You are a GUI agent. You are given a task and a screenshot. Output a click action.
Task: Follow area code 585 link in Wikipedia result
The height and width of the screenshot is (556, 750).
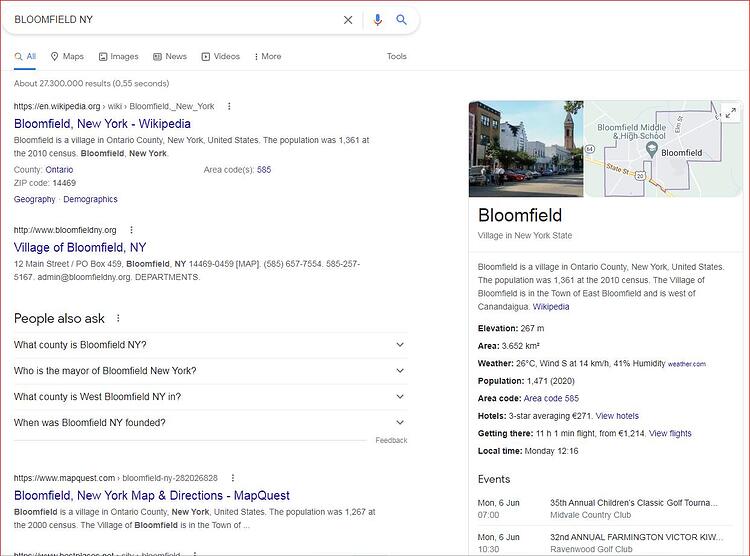(x=264, y=170)
